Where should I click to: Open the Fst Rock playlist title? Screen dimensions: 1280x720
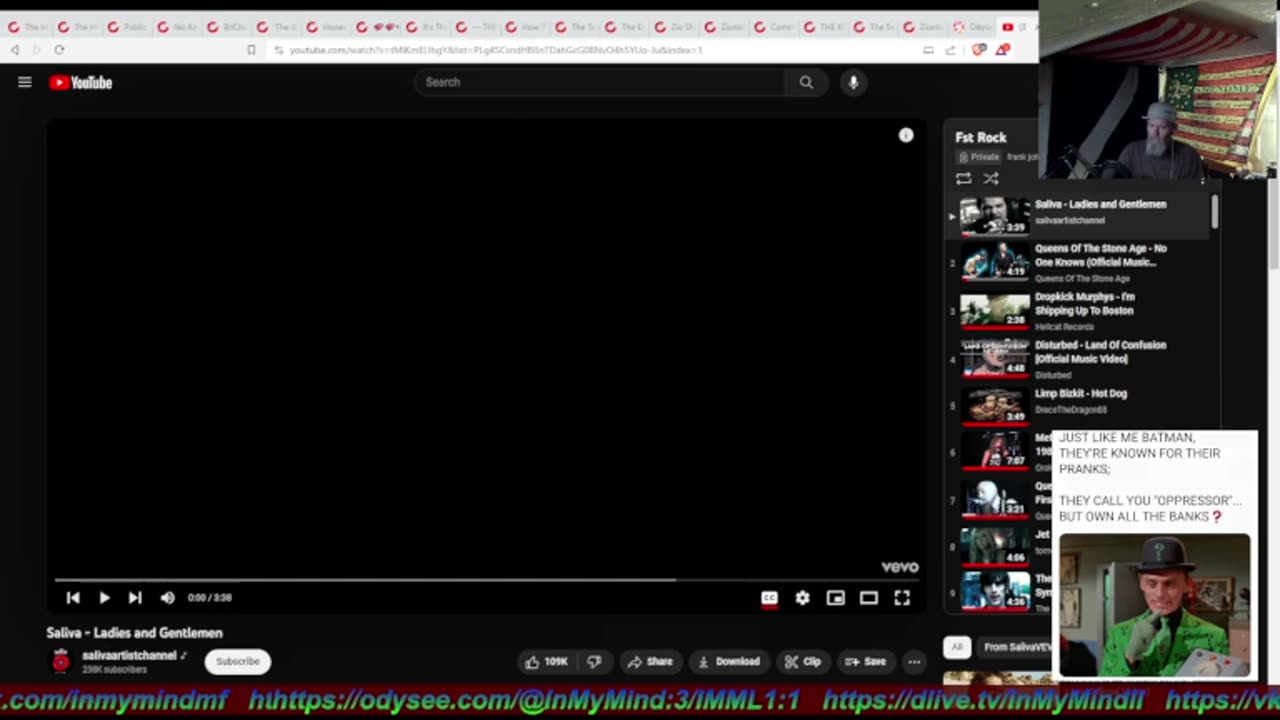click(x=981, y=137)
